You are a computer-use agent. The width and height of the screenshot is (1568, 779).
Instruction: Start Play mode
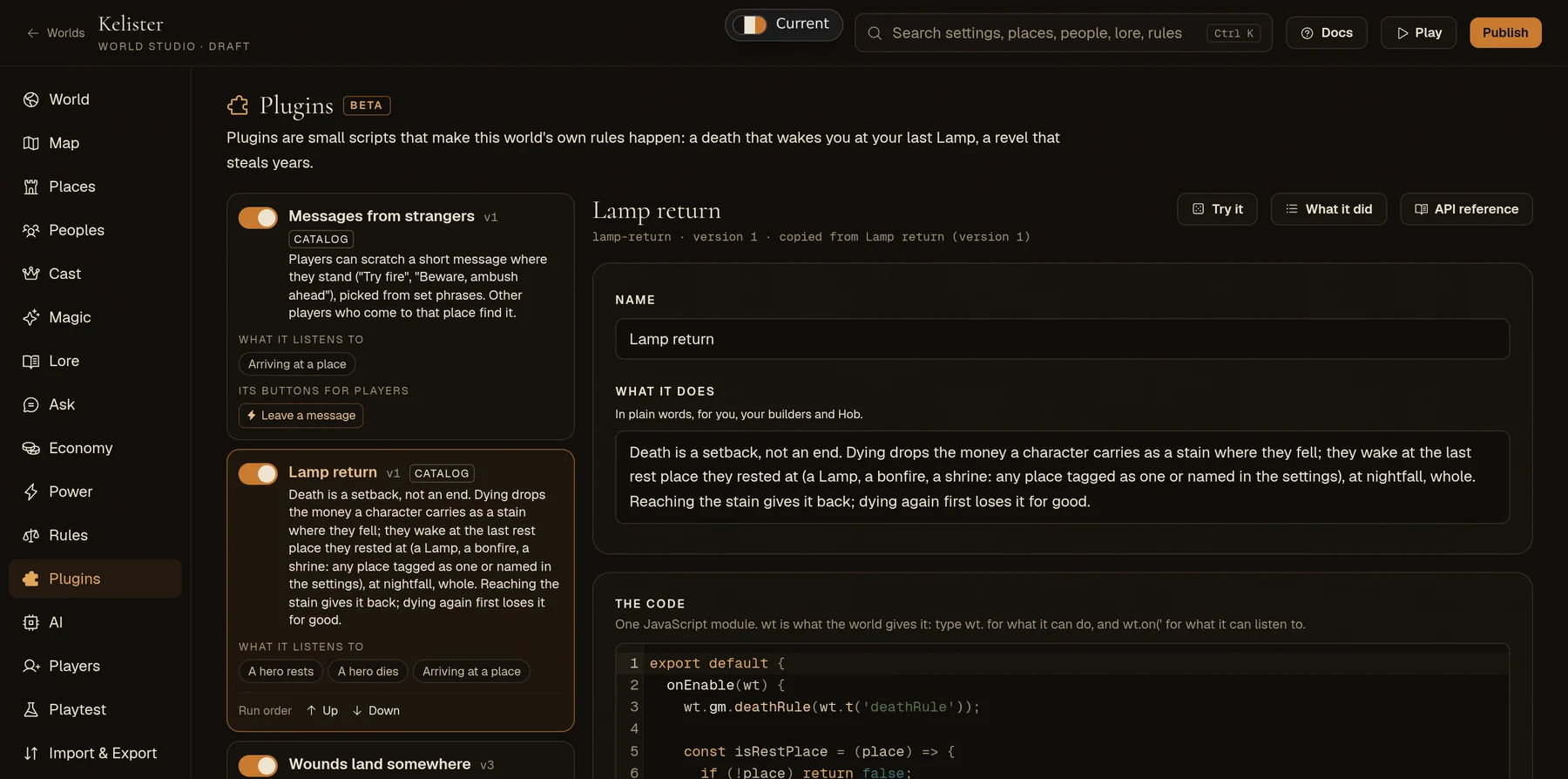point(1418,33)
